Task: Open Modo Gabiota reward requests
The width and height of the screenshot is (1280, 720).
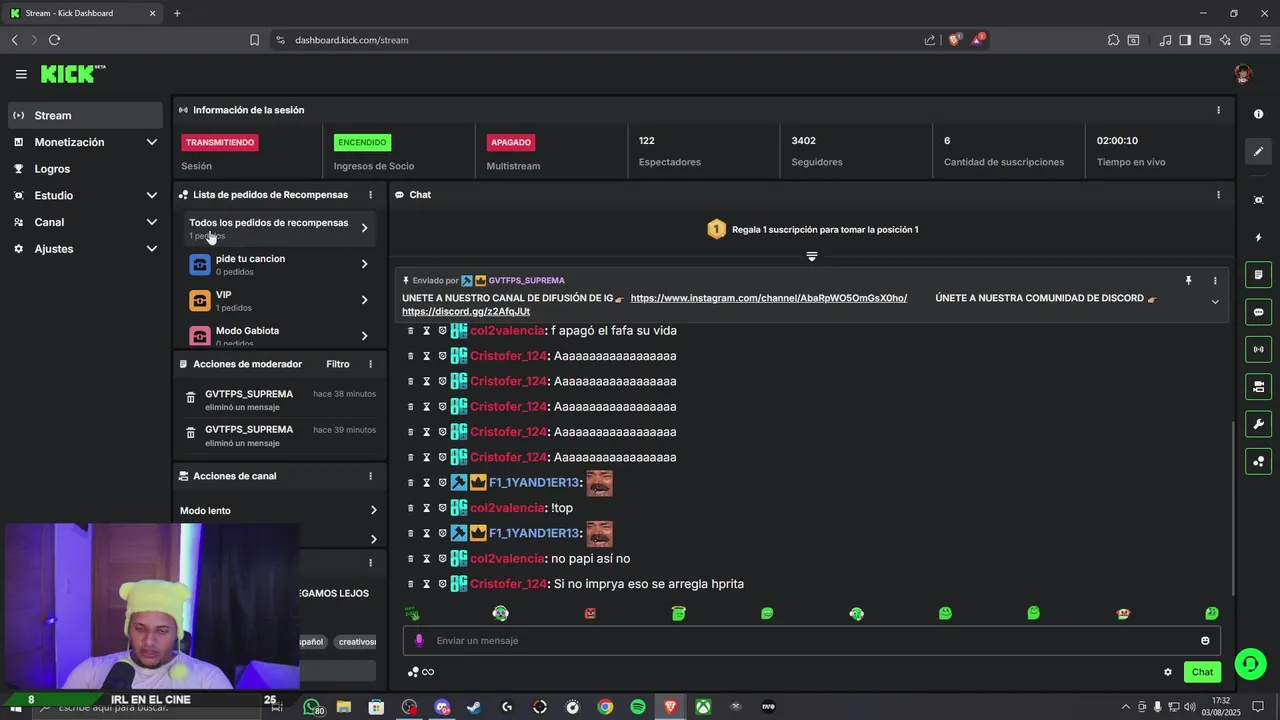Action: pos(279,335)
